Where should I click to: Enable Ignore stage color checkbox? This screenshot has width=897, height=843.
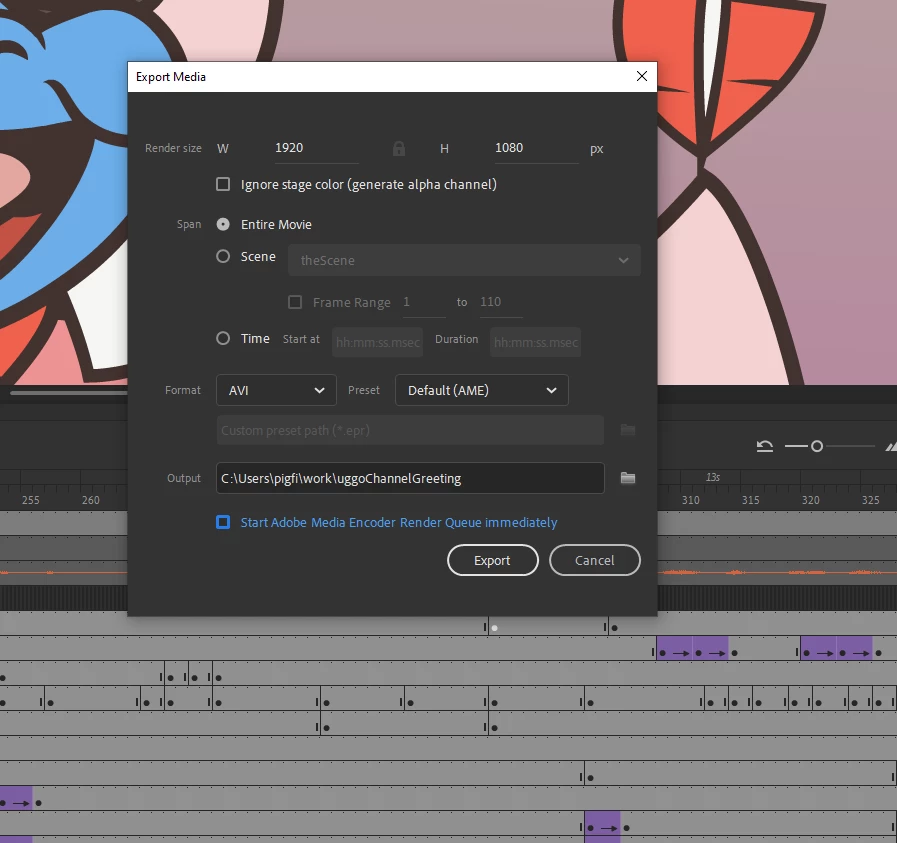point(223,184)
